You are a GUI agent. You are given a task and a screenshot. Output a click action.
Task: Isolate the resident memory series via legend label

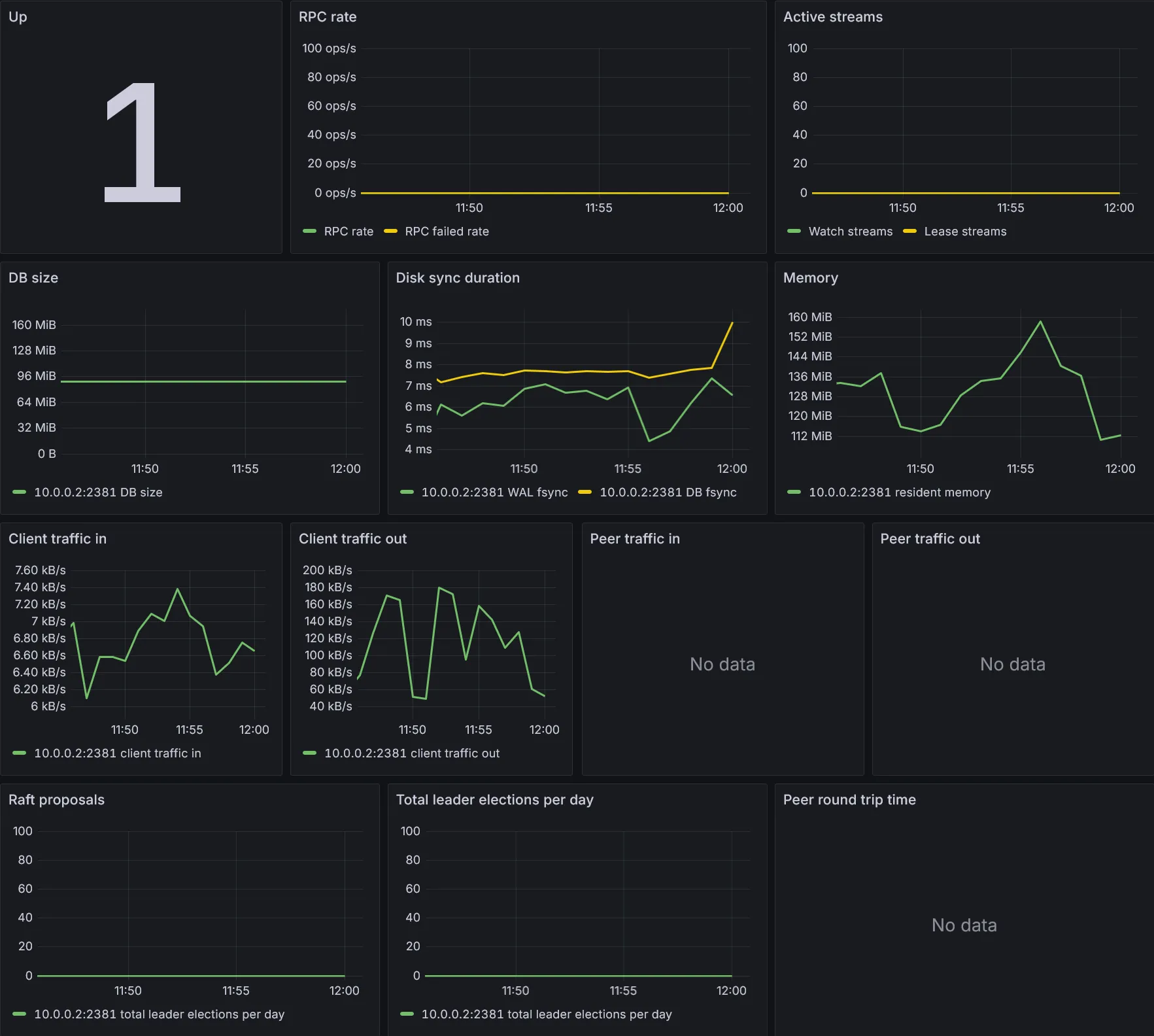click(x=899, y=492)
